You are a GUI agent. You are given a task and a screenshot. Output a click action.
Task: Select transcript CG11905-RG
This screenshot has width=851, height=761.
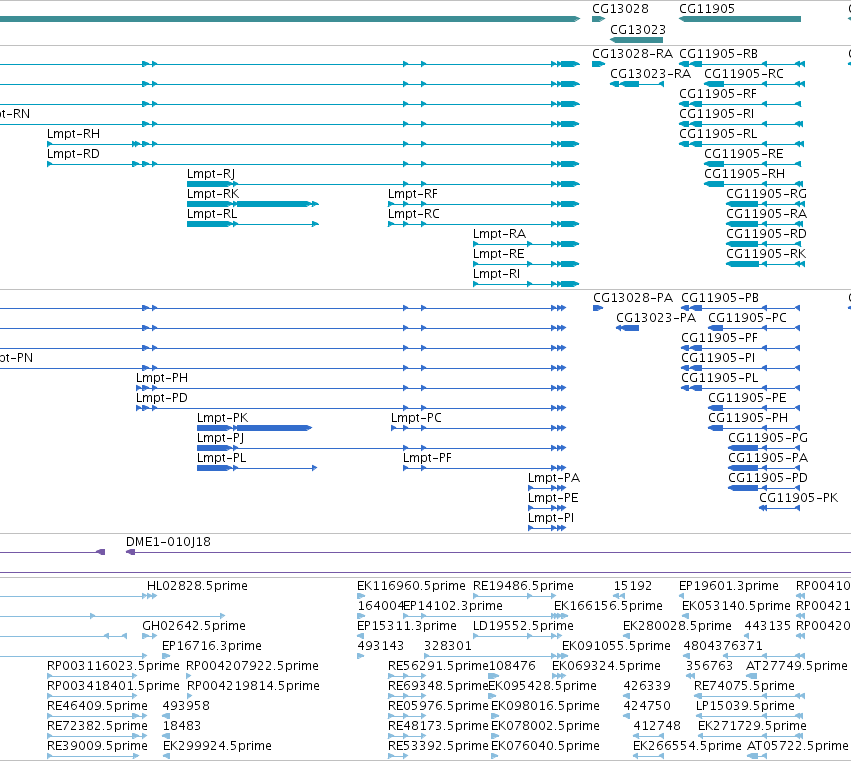click(766, 194)
